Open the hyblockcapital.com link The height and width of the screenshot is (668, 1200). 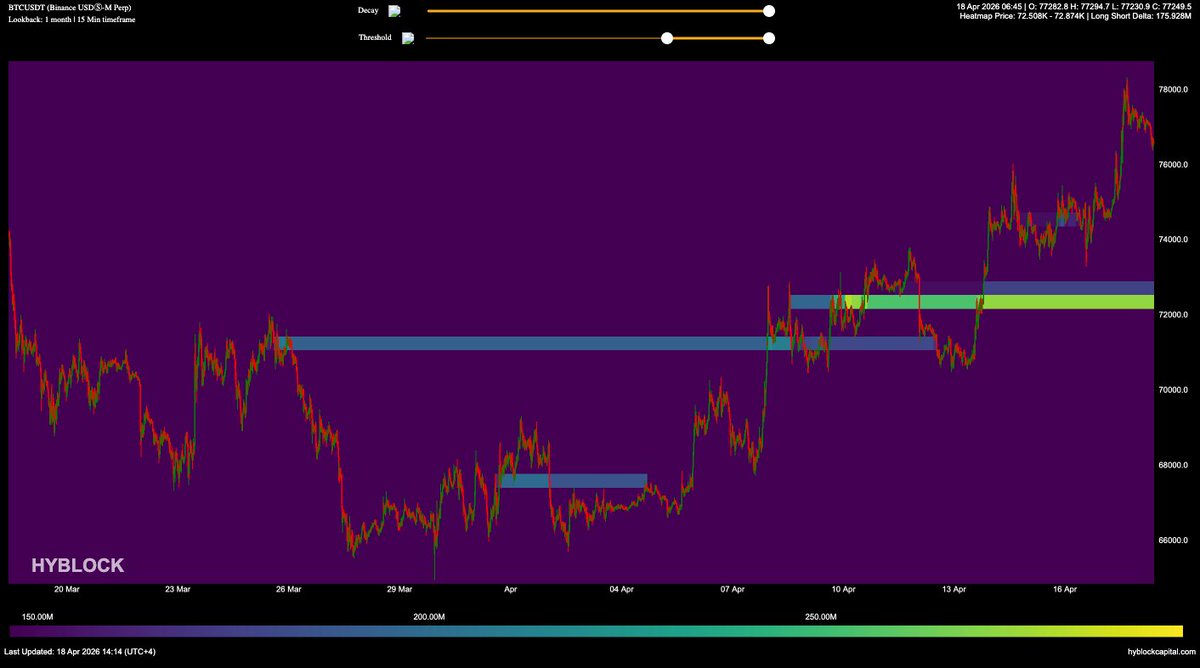(1160, 651)
